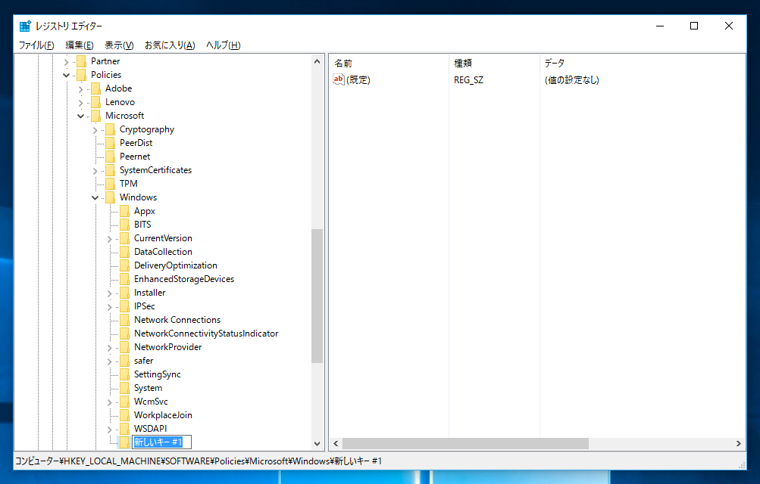Click the tree scroll down arrow
This screenshot has width=760, height=484.
coord(317,443)
